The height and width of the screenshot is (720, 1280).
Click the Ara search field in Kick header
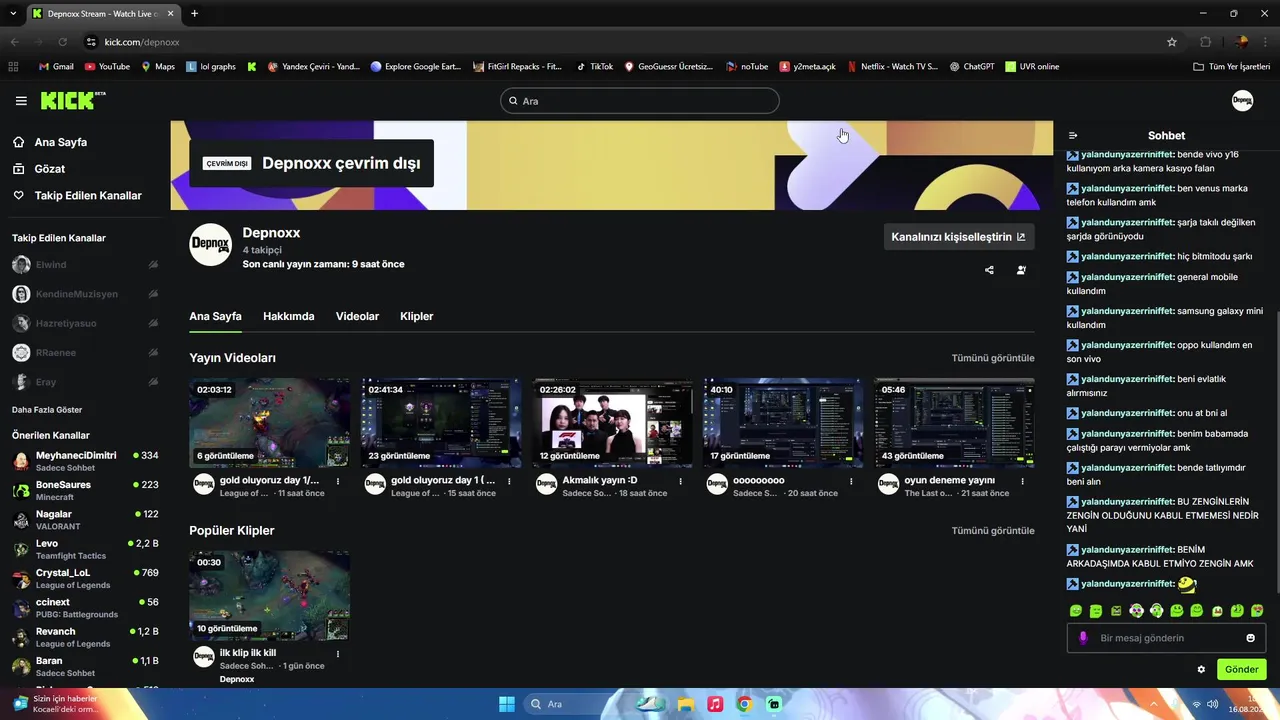[640, 101]
